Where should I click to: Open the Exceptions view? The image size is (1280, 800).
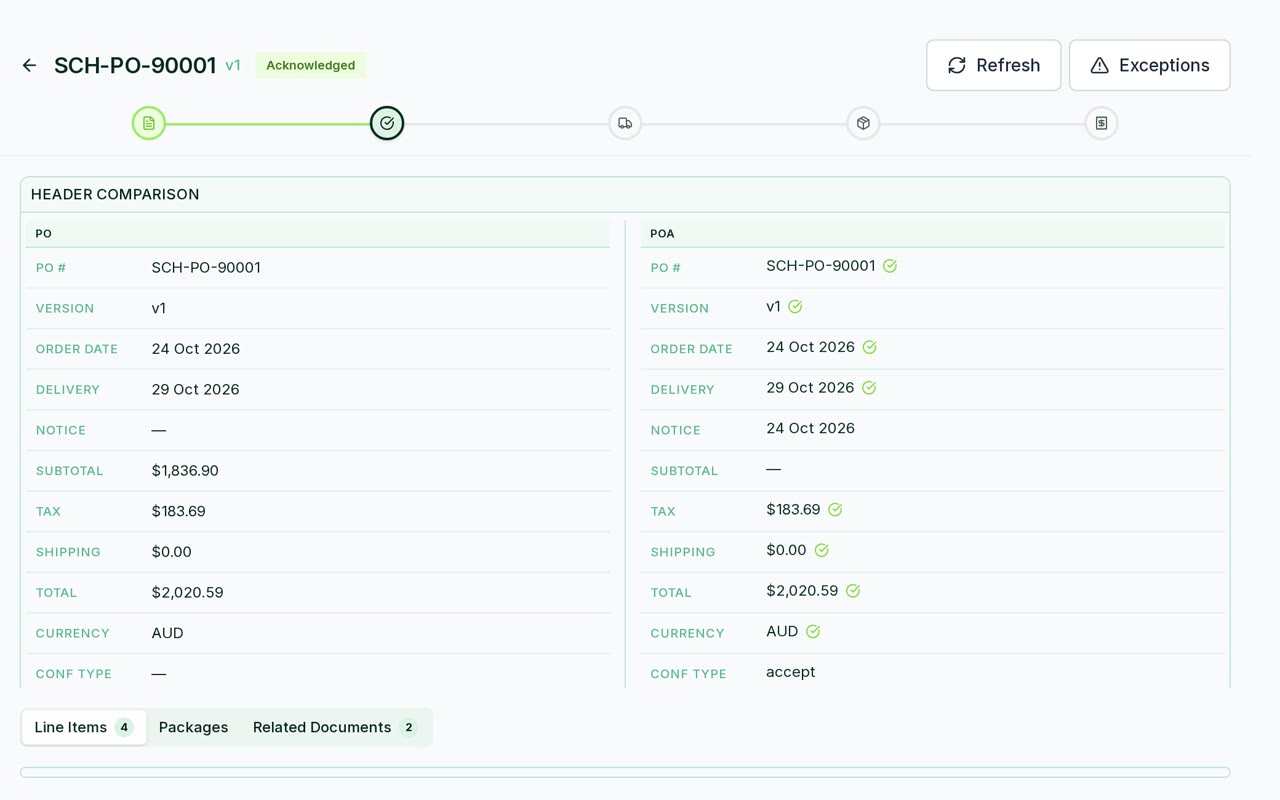point(1149,65)
